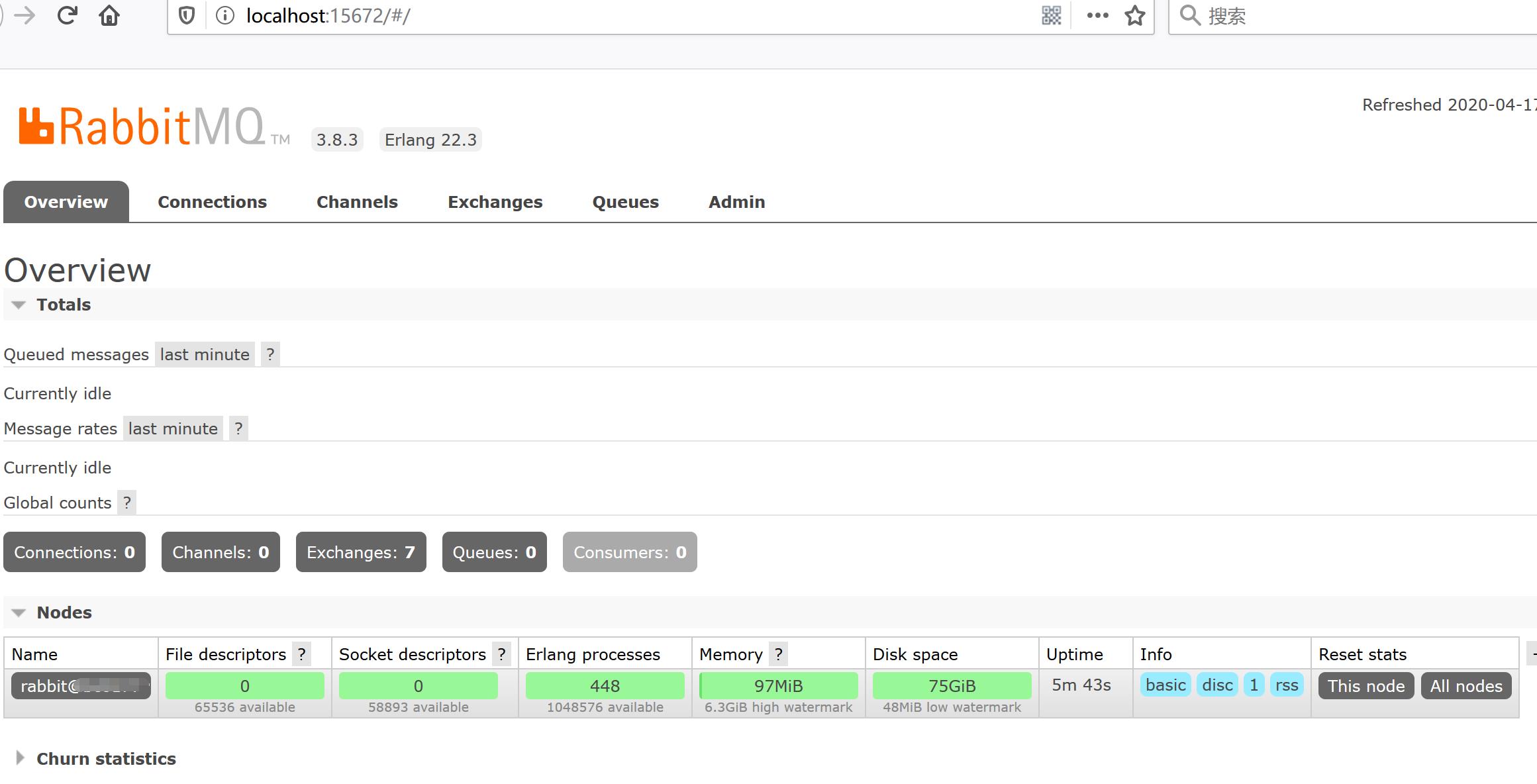Open the Exchanges tab

[495, 202]
